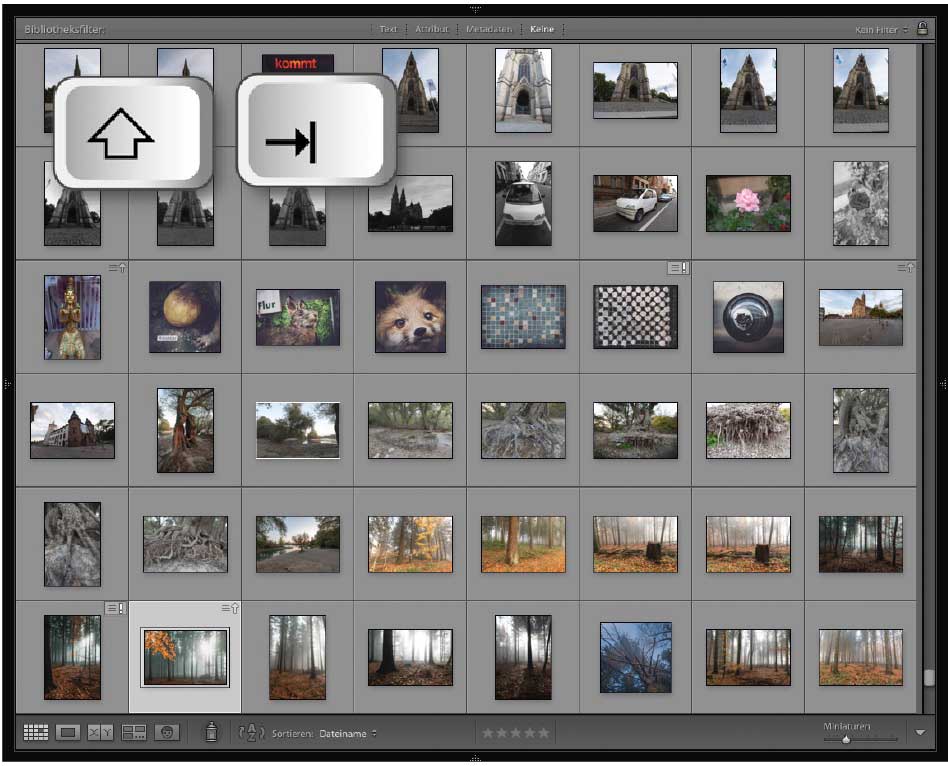Select the Metadaten filter tab

[x=489, y=29]
